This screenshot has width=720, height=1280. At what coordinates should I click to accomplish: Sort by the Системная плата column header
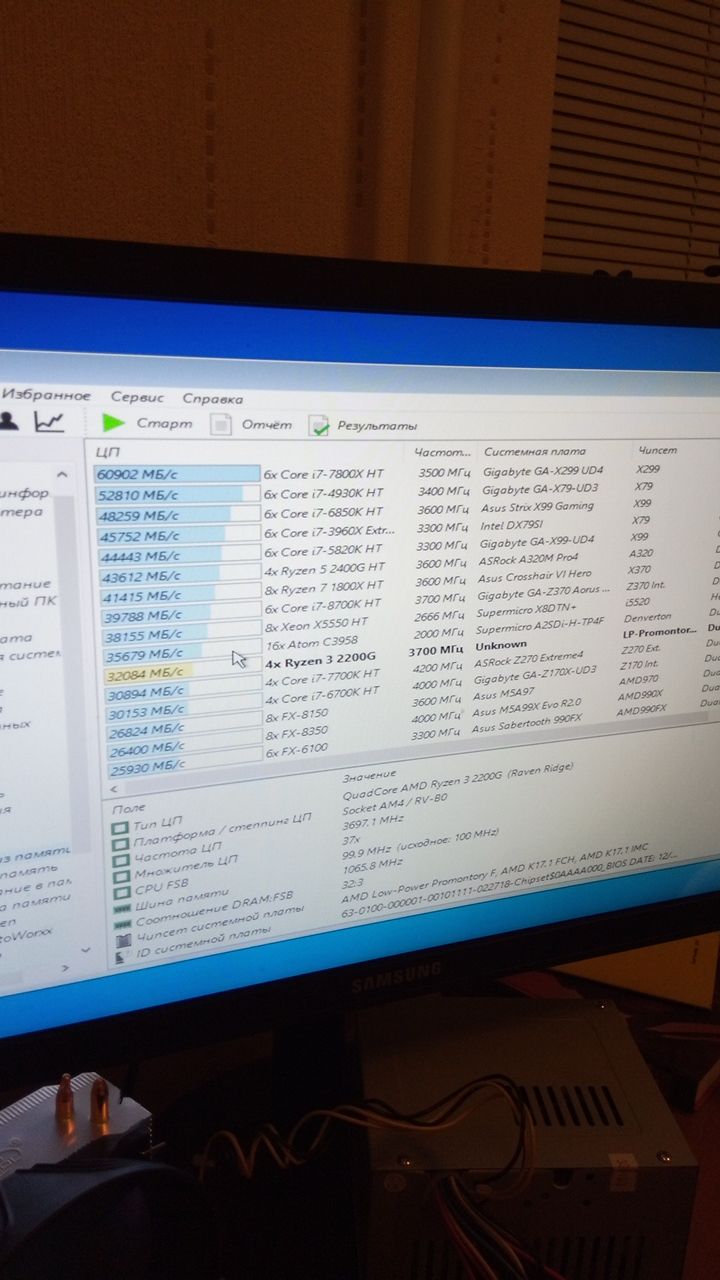tap(535, 453)
